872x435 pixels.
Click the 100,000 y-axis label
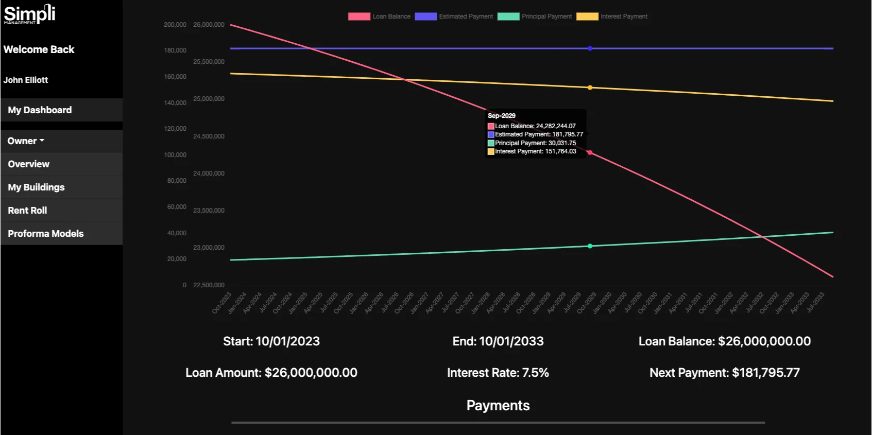(175, 155)
